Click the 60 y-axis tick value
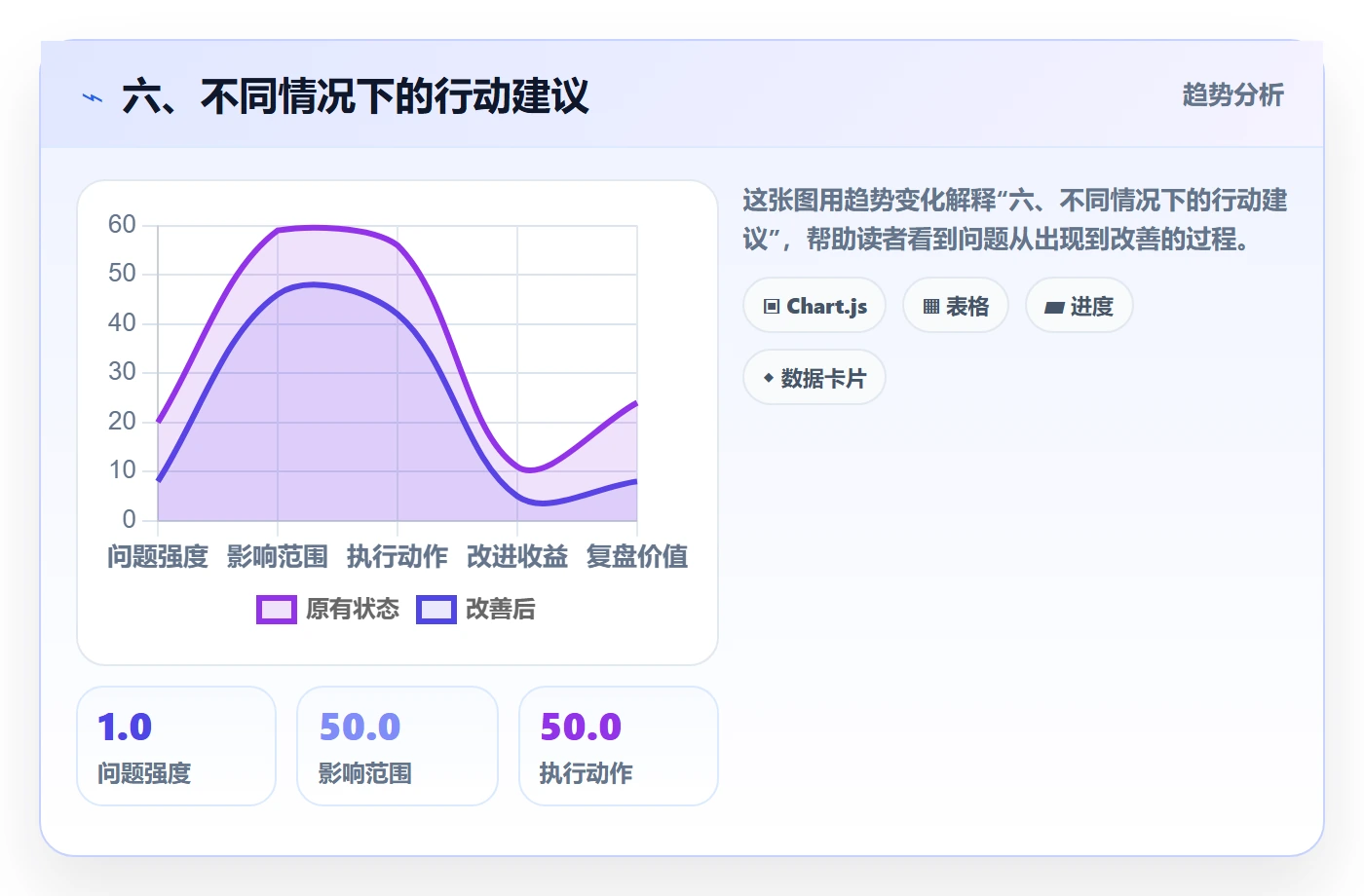Image resolution: width=1364 pixels, height=896 pixels. click(x=122, y=225)
